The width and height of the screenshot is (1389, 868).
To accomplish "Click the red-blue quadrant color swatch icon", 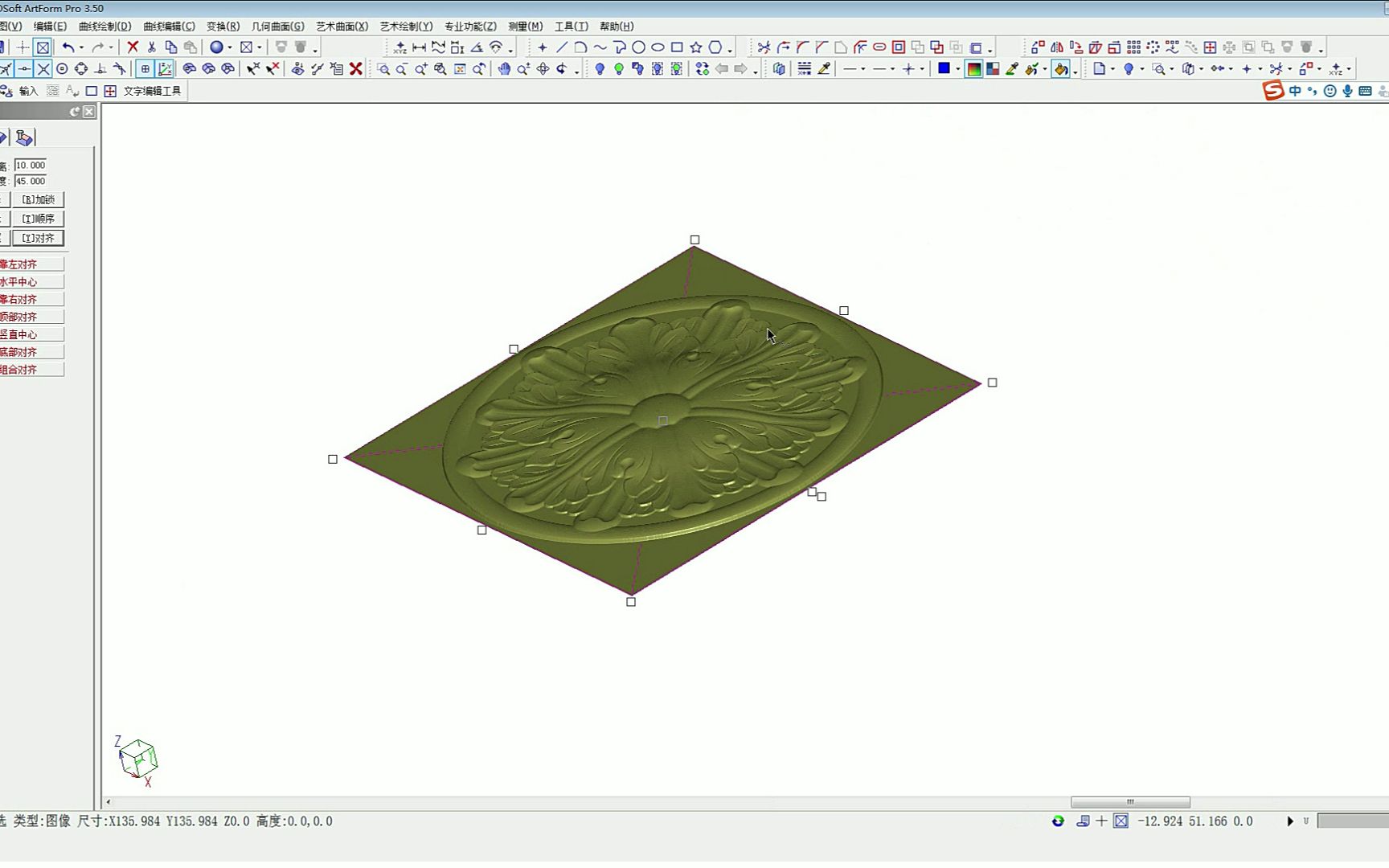I will coord(993,69).
